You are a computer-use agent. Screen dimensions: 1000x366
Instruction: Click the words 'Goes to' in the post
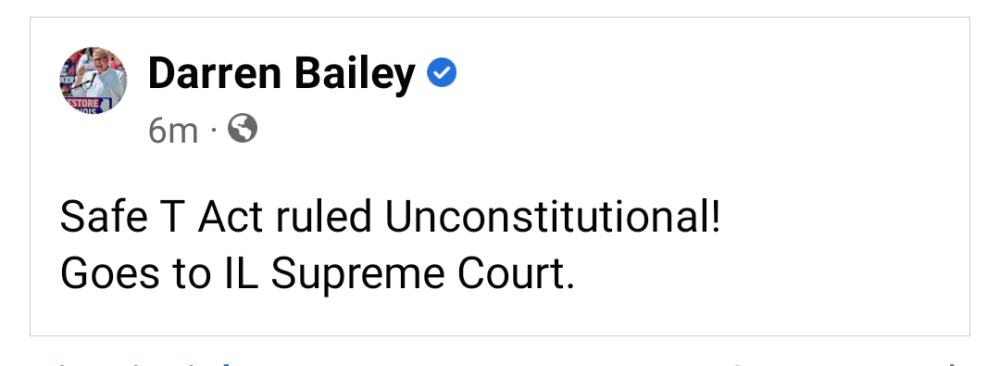pyautogui.click(x=135, y=275)
